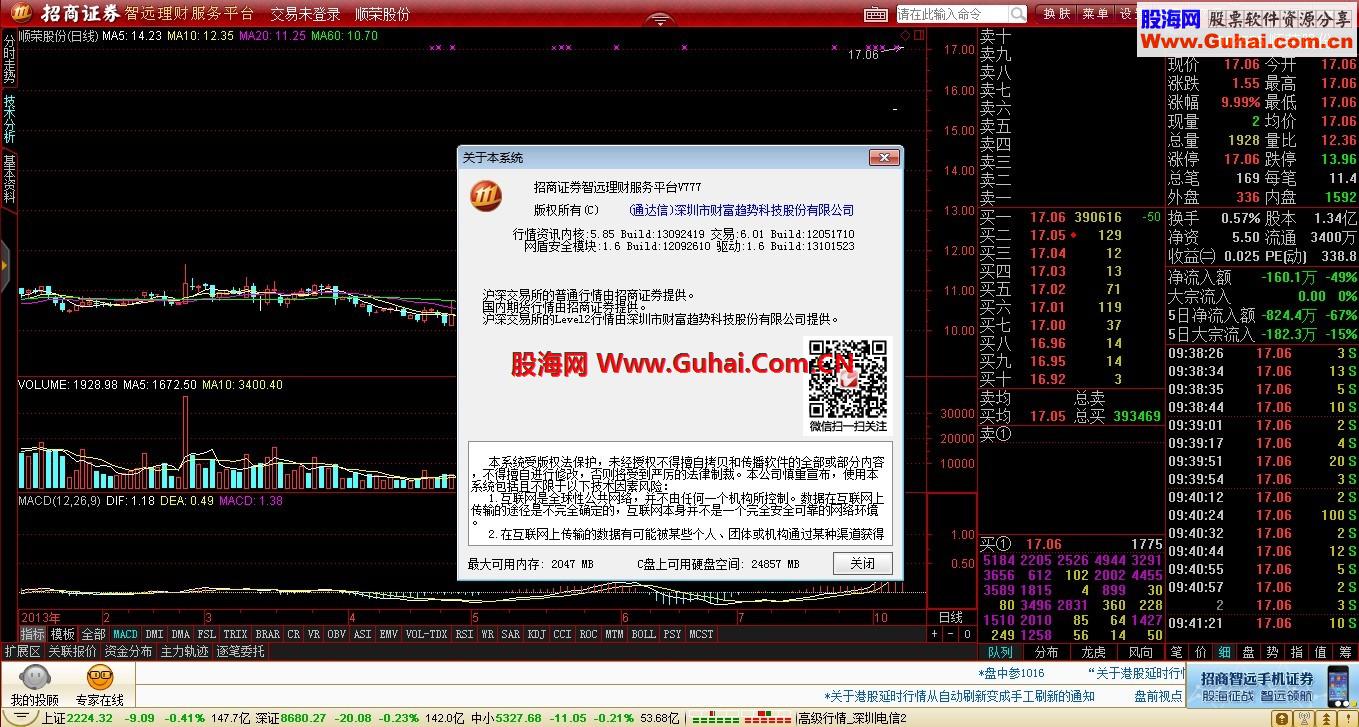Click the 日线 period selector

point(951,617)
